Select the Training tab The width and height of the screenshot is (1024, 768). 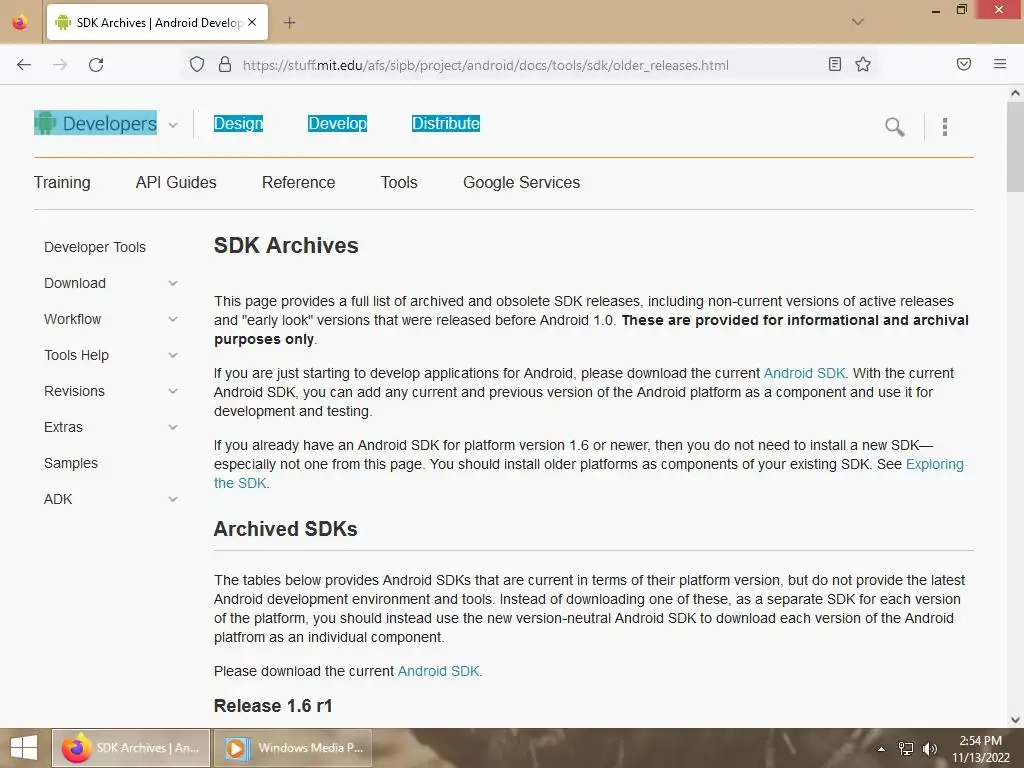(x=62, y=182)
